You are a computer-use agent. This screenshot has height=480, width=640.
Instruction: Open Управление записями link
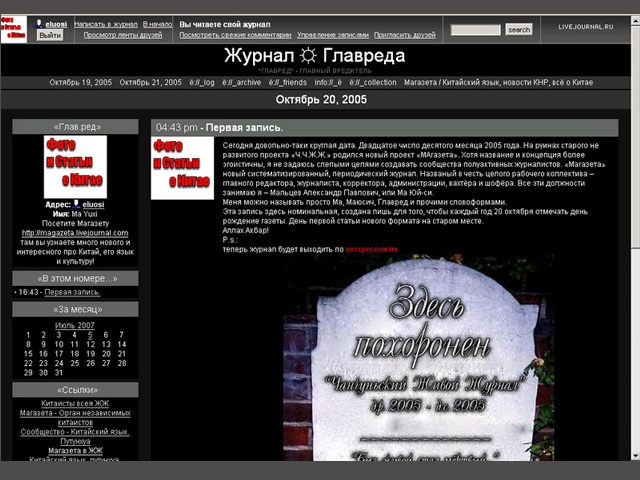click(333, 35)
